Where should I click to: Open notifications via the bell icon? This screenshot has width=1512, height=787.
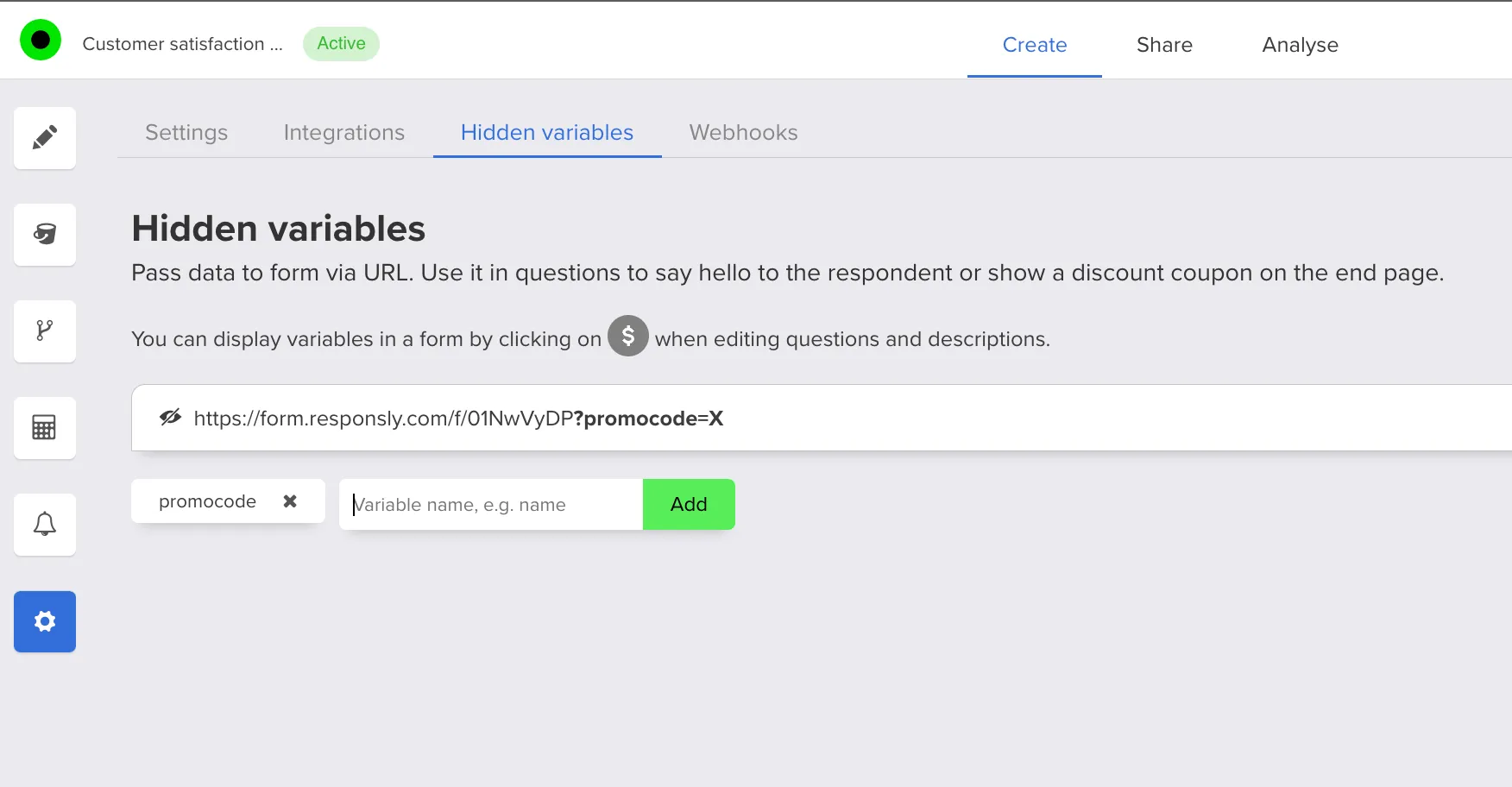click(45, 525)
